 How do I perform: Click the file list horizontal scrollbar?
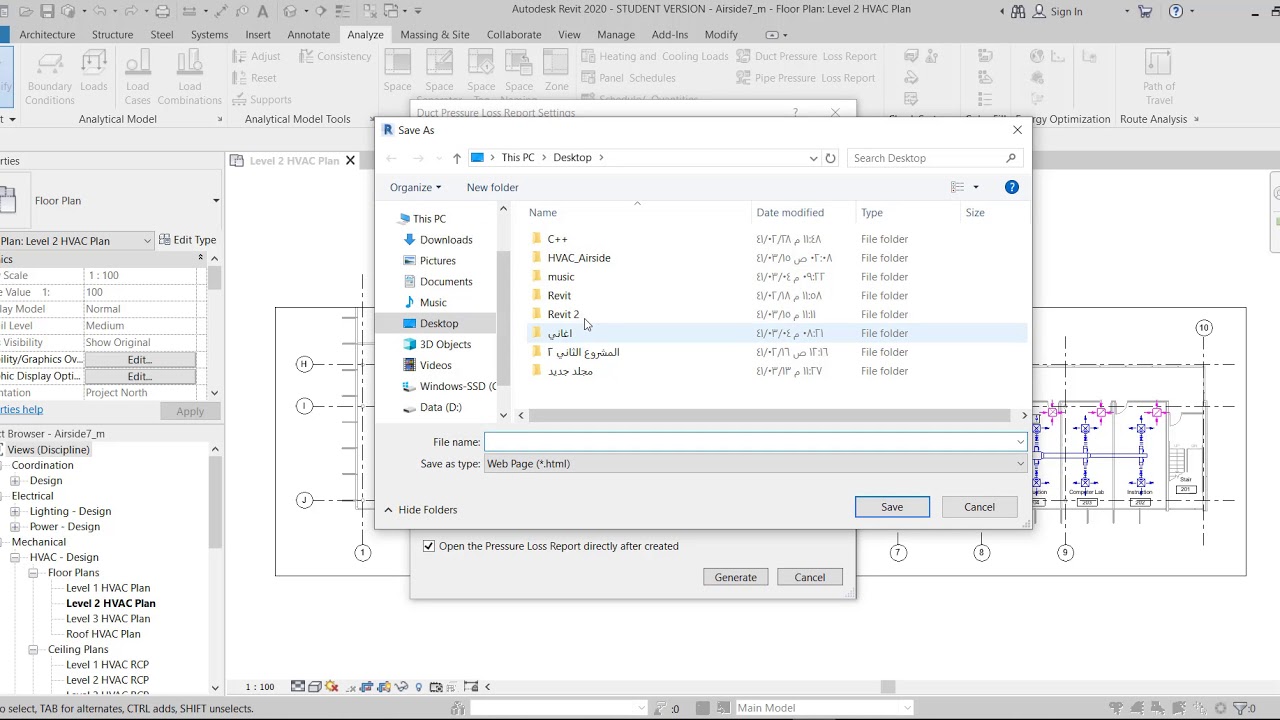coord(770,415)
